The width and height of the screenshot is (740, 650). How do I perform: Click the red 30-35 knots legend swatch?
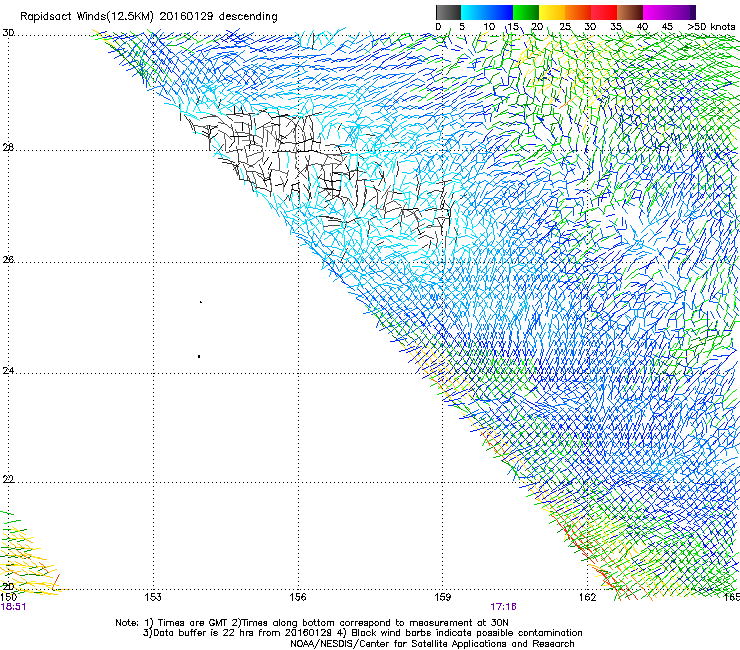pos(604,12)
